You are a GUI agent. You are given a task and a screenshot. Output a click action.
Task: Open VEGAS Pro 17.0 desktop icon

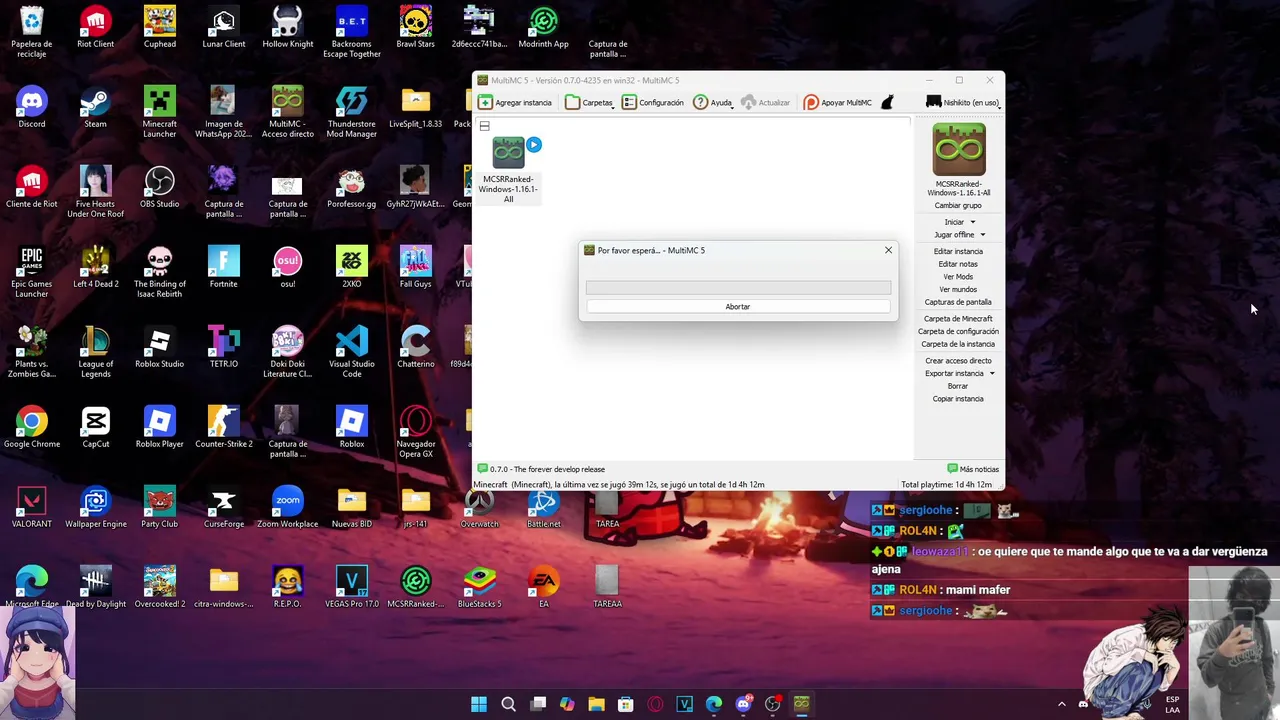[x=352, y=588]
